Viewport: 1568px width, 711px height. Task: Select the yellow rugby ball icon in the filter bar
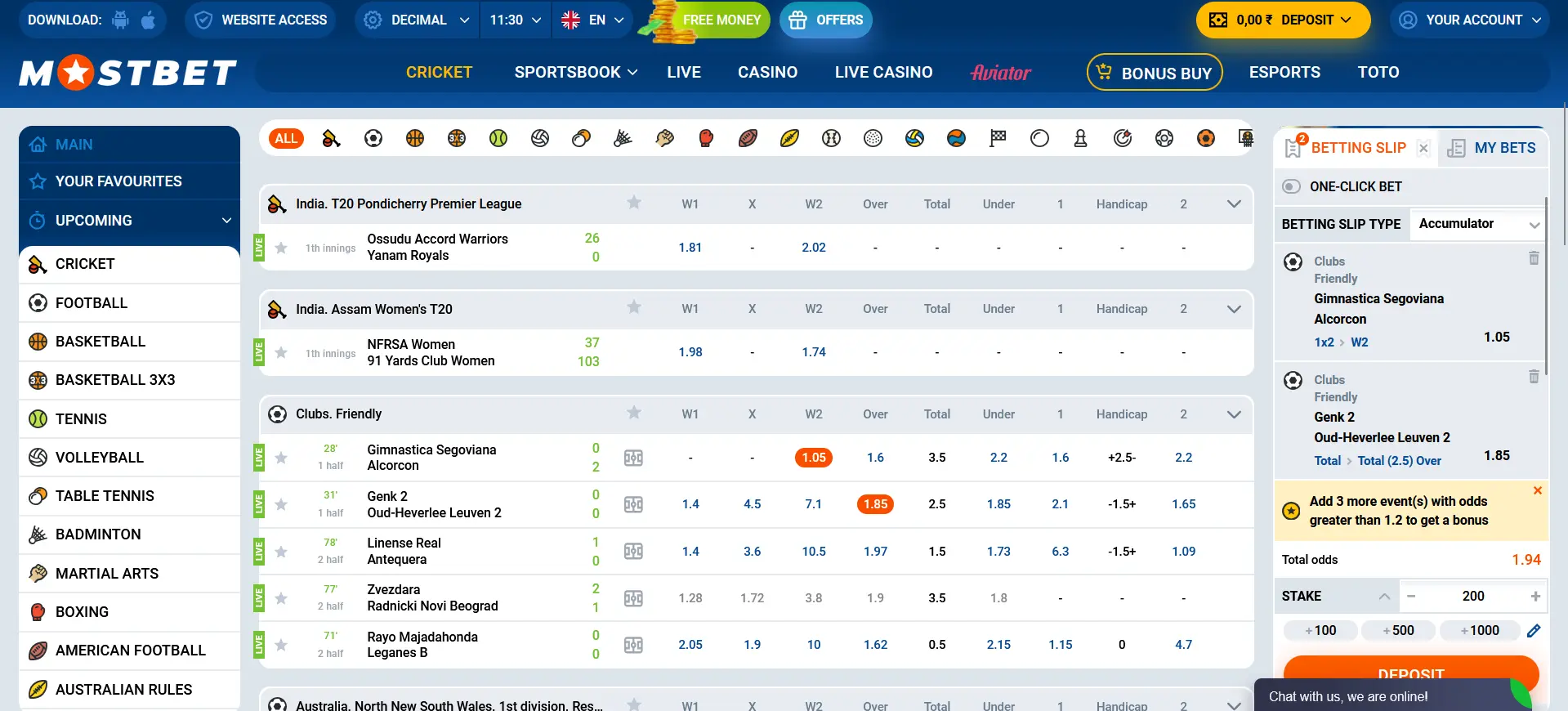[789, 138]
